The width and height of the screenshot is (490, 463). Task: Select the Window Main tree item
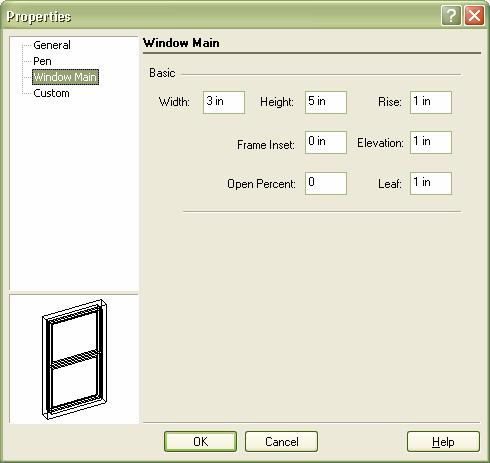pyautogui.click(x=65, y=77)
